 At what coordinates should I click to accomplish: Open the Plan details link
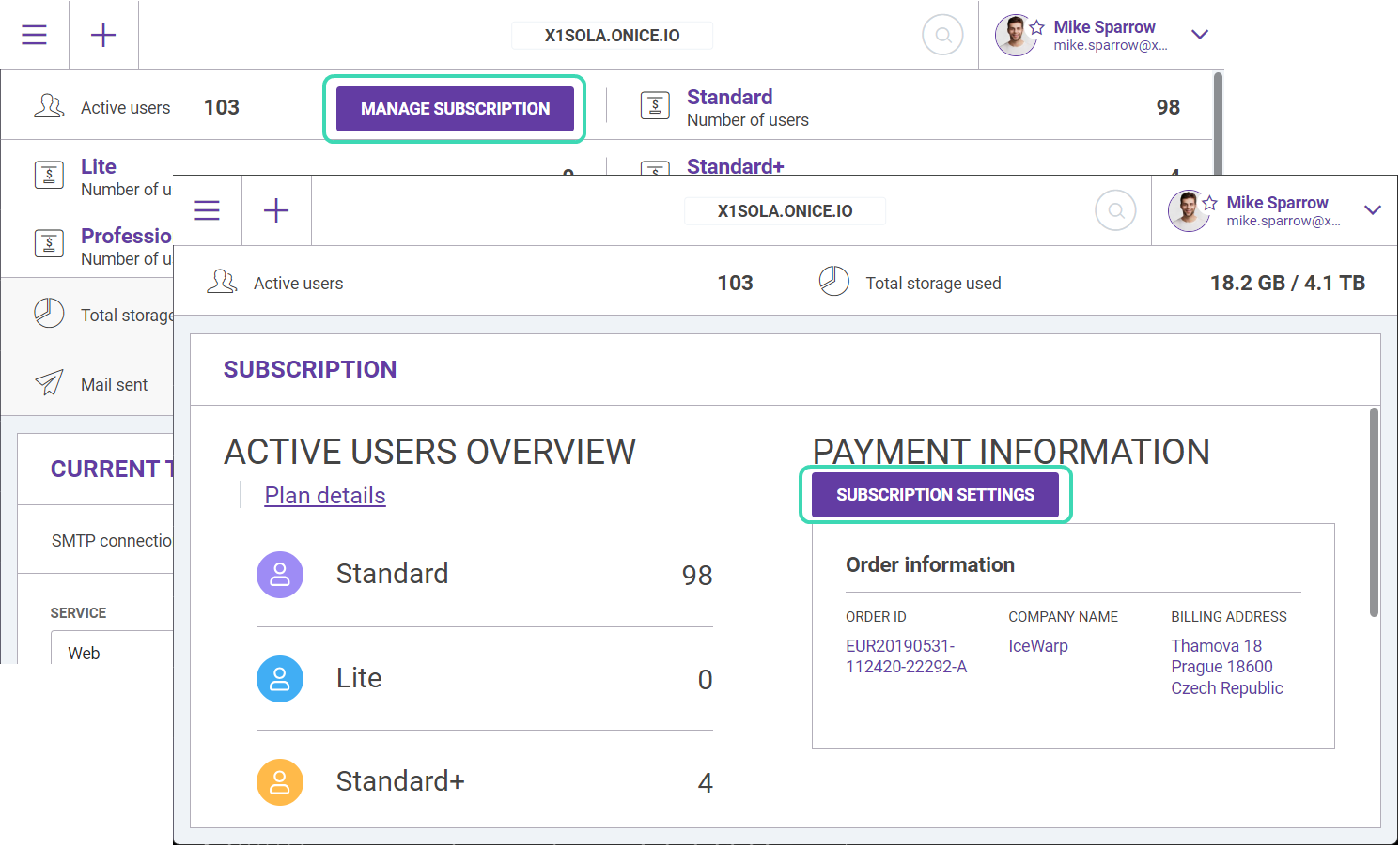[x=325, y=496]
